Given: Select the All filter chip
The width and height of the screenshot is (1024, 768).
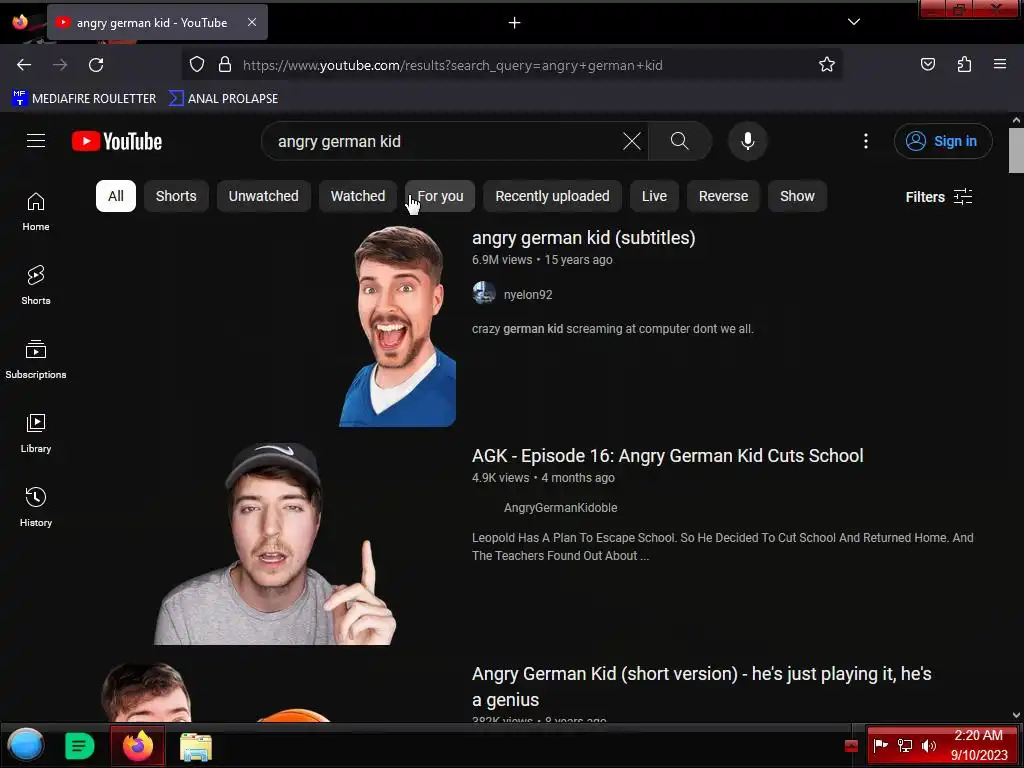Looking at the screenshot, I should (x=116, y=196).
